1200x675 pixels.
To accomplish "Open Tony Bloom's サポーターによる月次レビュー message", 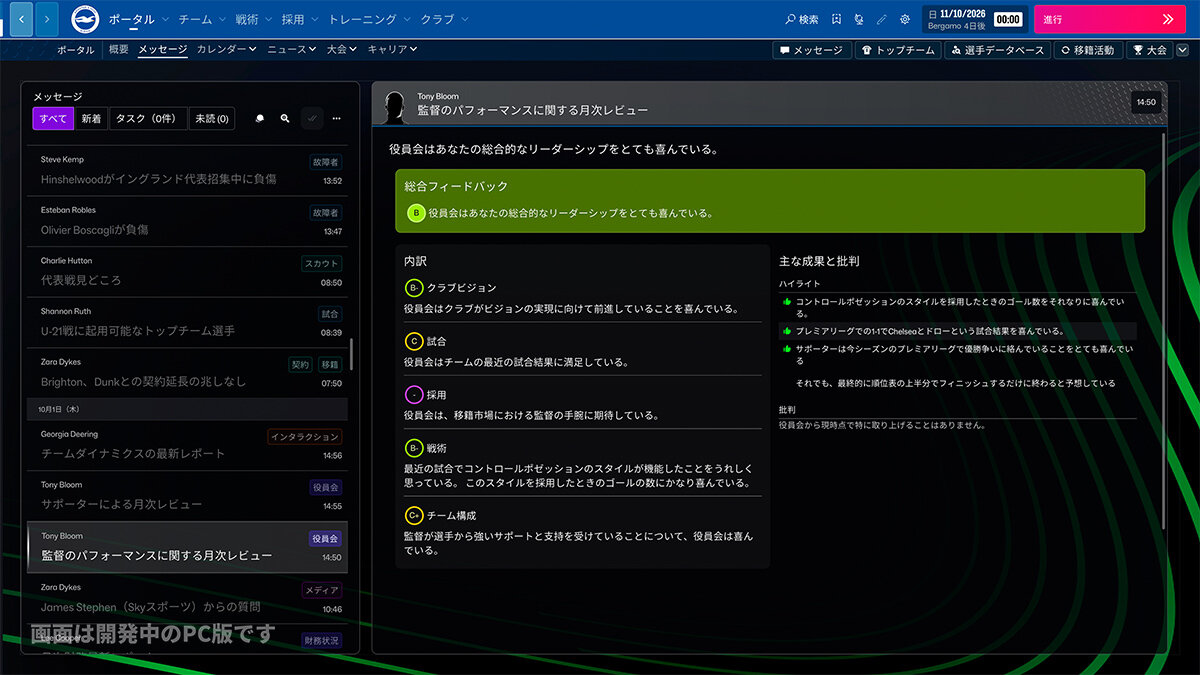I will point(188,496).
